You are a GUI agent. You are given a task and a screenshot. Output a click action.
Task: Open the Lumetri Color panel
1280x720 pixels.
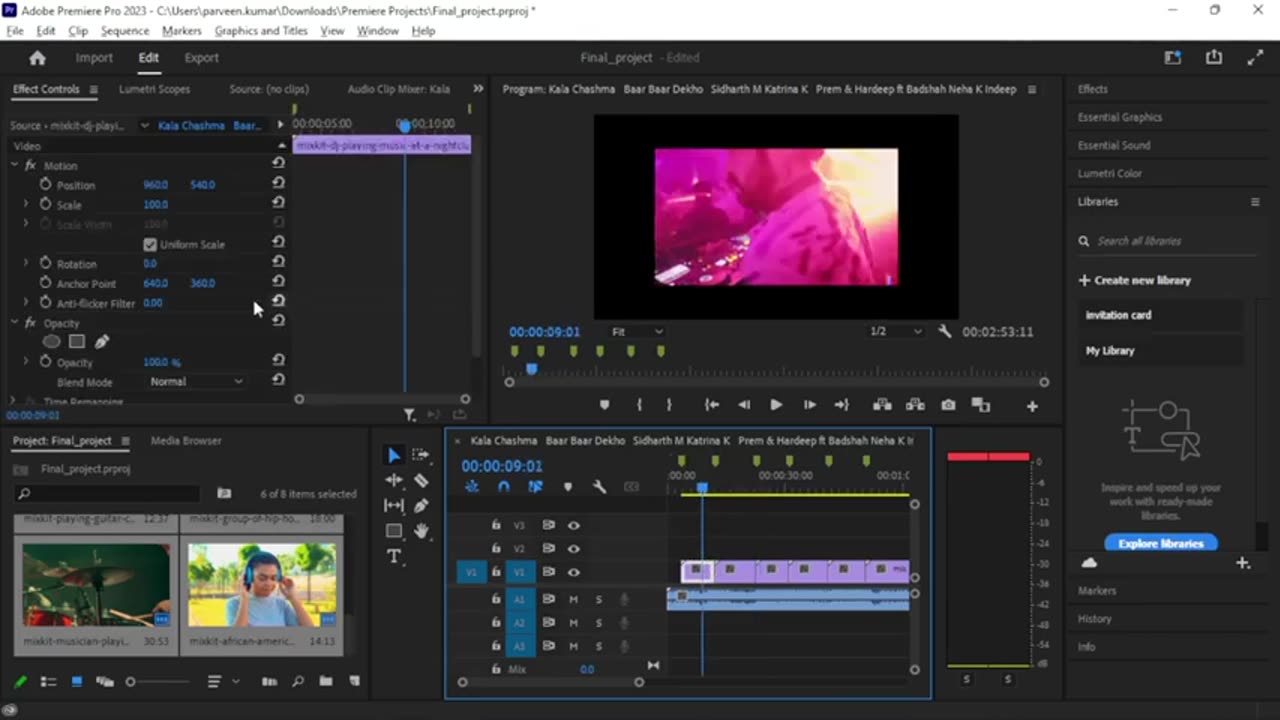[x=1110, y=173]
